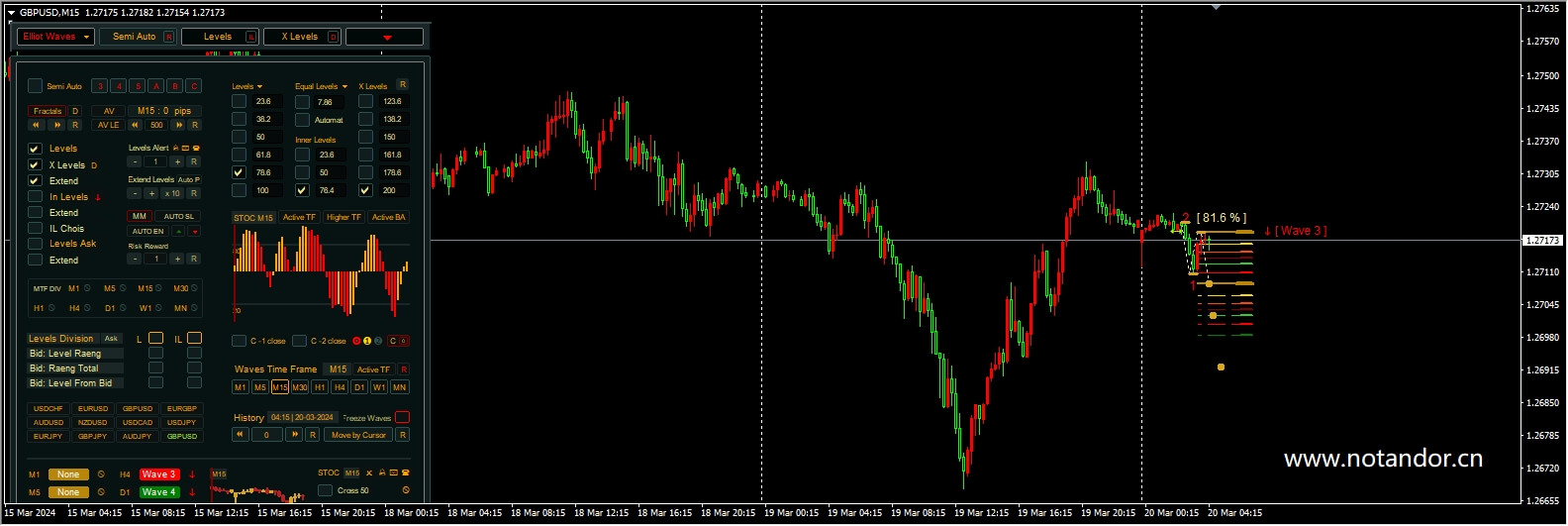Screen dimensions: 1568x526
Task: Tick the 61.8 level checkbox
Action: [239, 155]
